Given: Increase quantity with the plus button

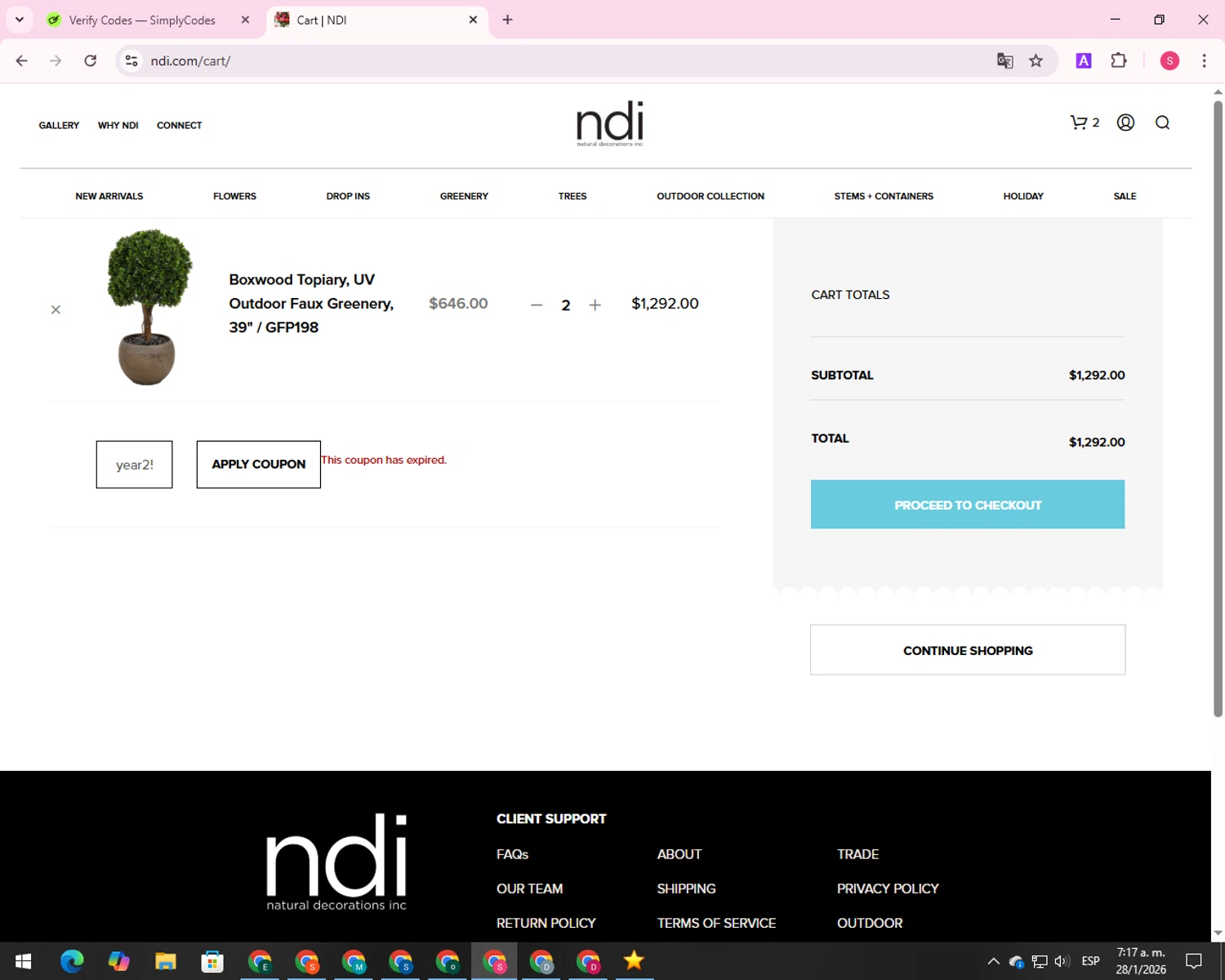Looking at the screenshot, I should (x=595, y=305).
